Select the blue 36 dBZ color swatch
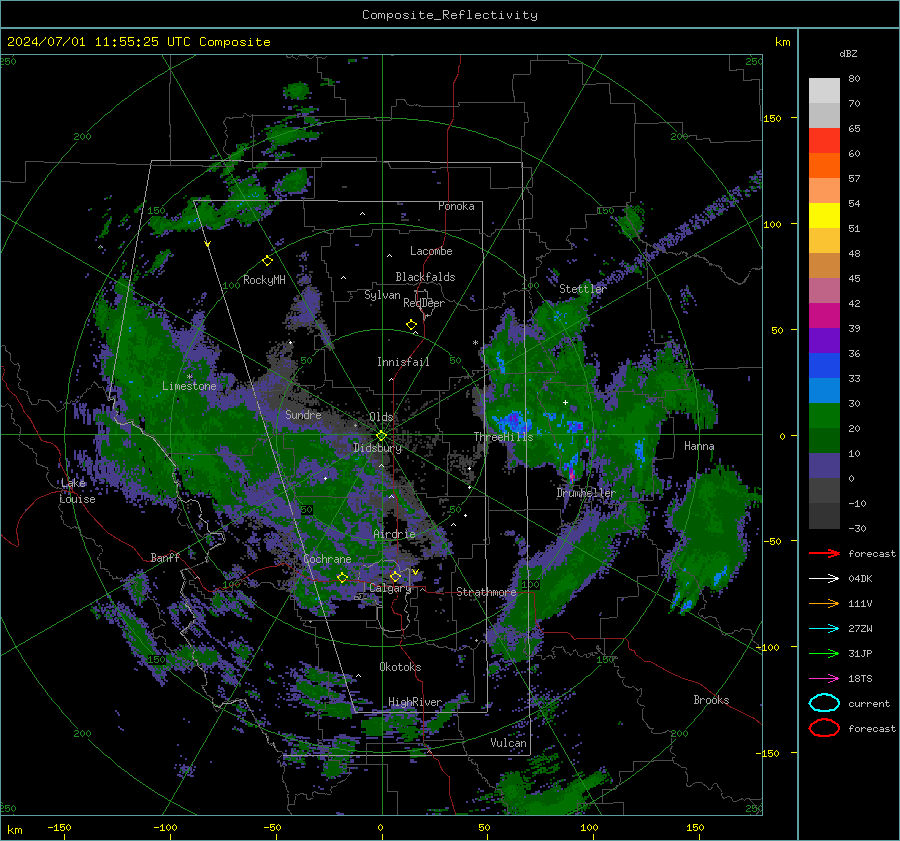900x841 pixels. coord(824,365)
